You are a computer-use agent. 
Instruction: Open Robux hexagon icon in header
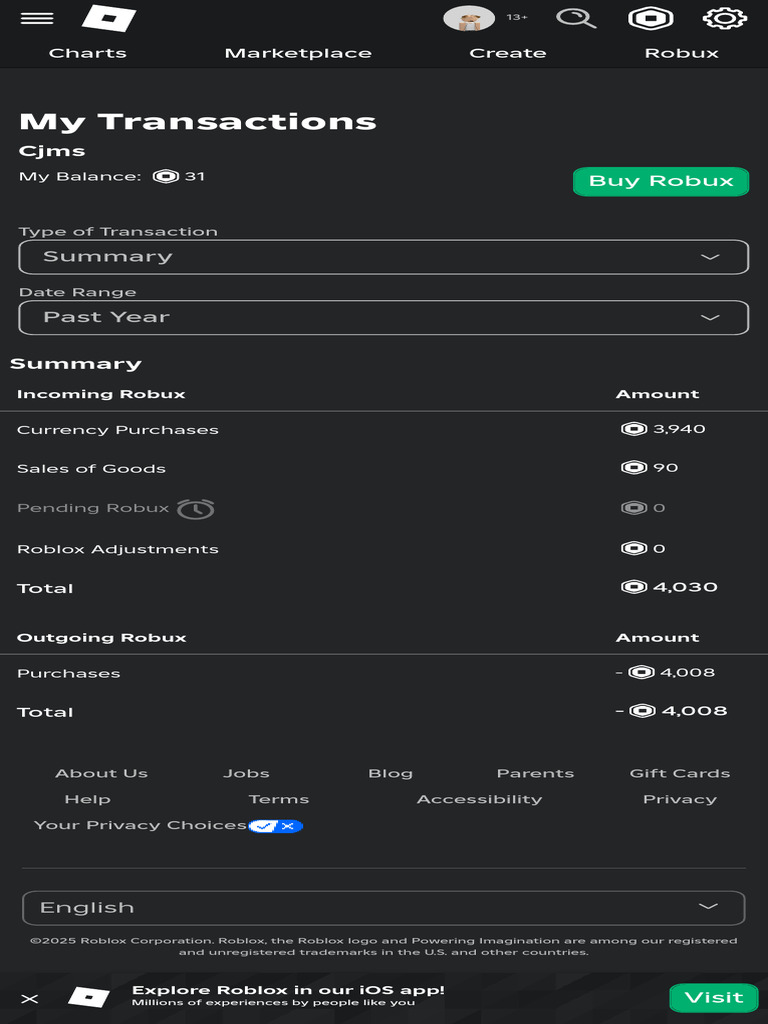(650, 18)
